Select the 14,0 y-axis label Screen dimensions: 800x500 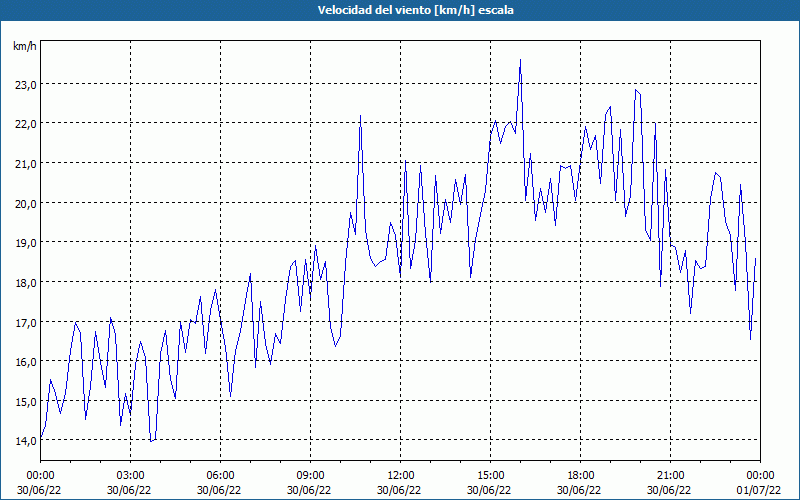click(x=26, y=441)
